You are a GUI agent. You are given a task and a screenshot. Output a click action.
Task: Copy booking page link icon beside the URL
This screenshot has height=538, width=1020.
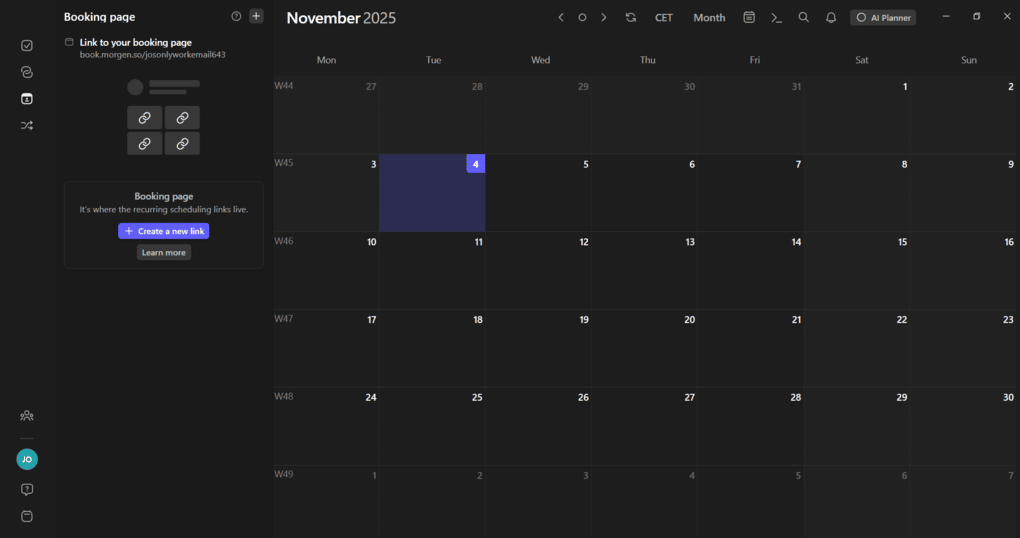(69, 42)
